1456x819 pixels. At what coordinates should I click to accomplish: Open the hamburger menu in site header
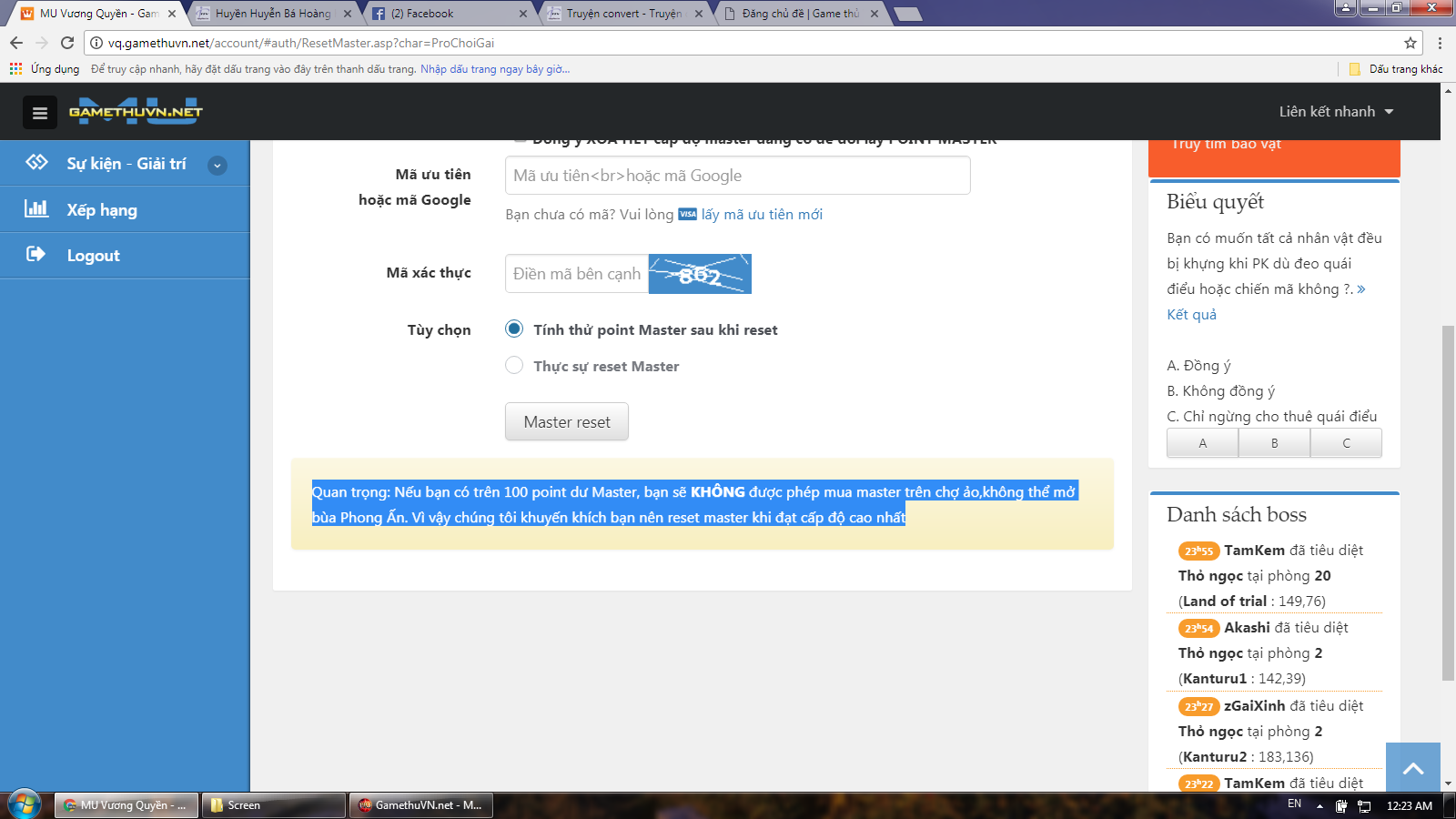(x=39, y=113)
